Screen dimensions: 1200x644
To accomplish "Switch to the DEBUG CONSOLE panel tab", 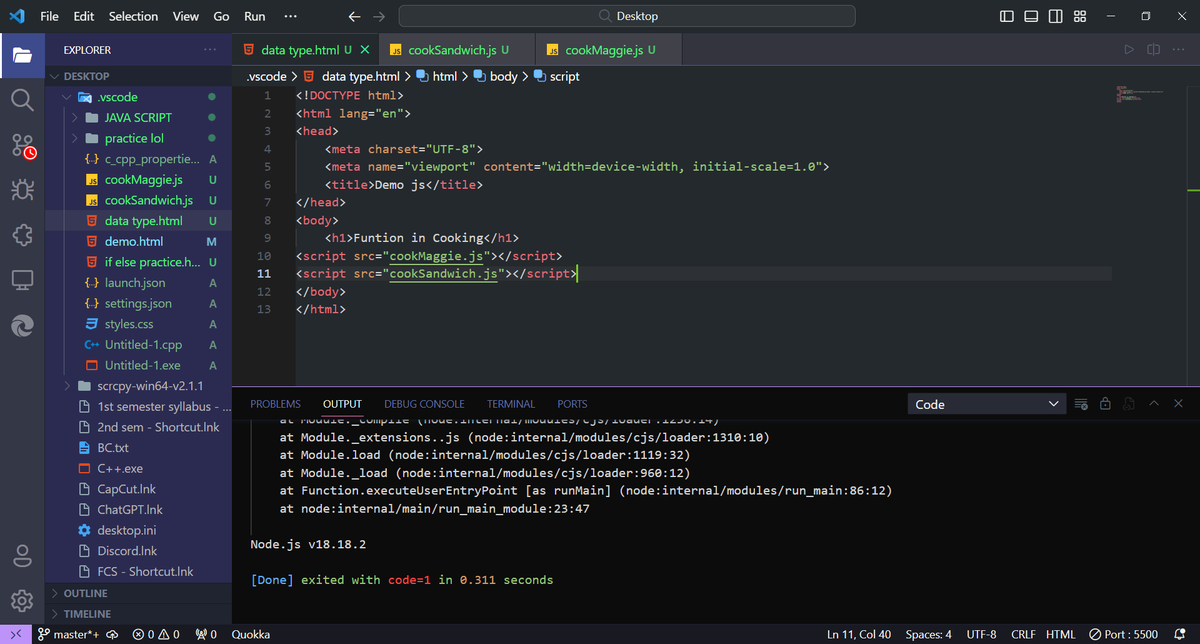I will 424,404.
